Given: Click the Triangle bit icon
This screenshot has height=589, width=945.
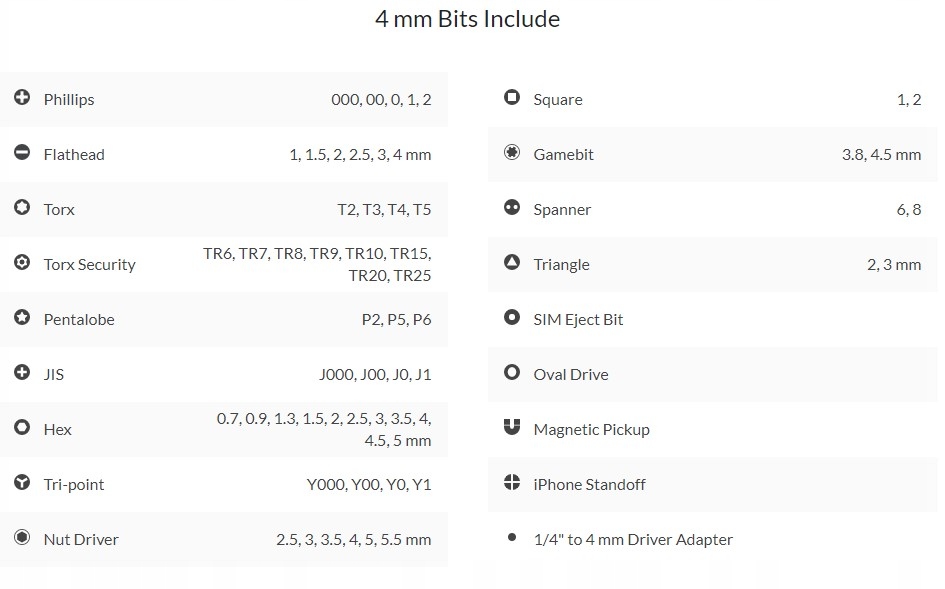Looking at the screenshot, I should (512, 263).
